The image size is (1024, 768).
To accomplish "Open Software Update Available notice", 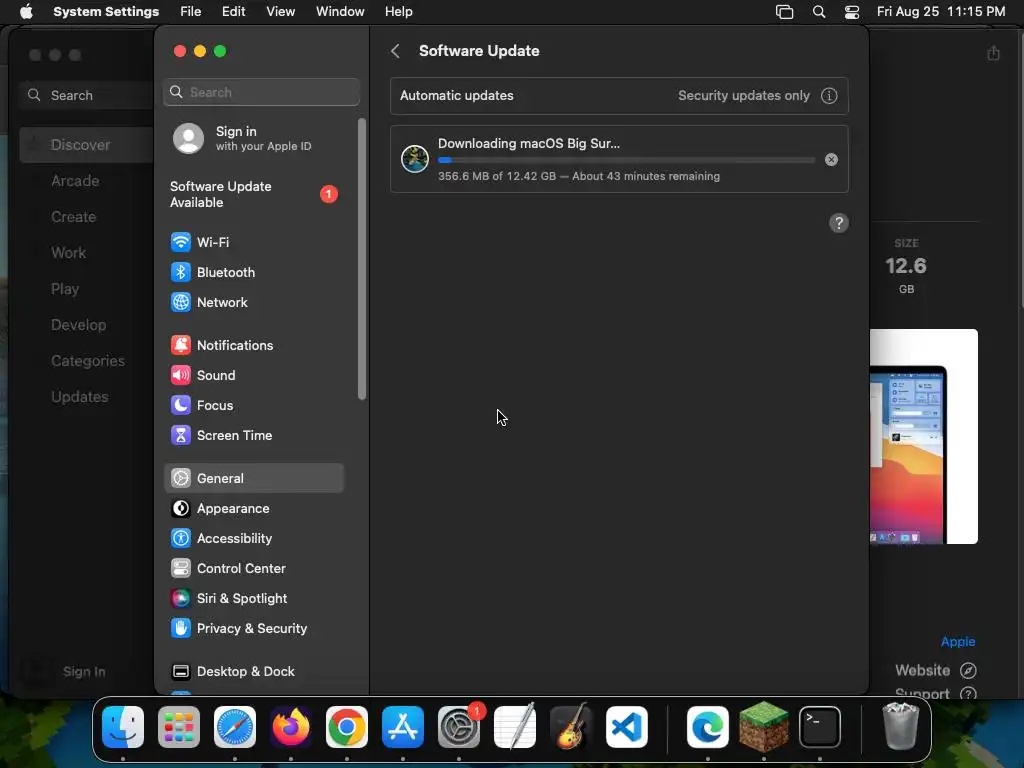I will tap(253, 195).
